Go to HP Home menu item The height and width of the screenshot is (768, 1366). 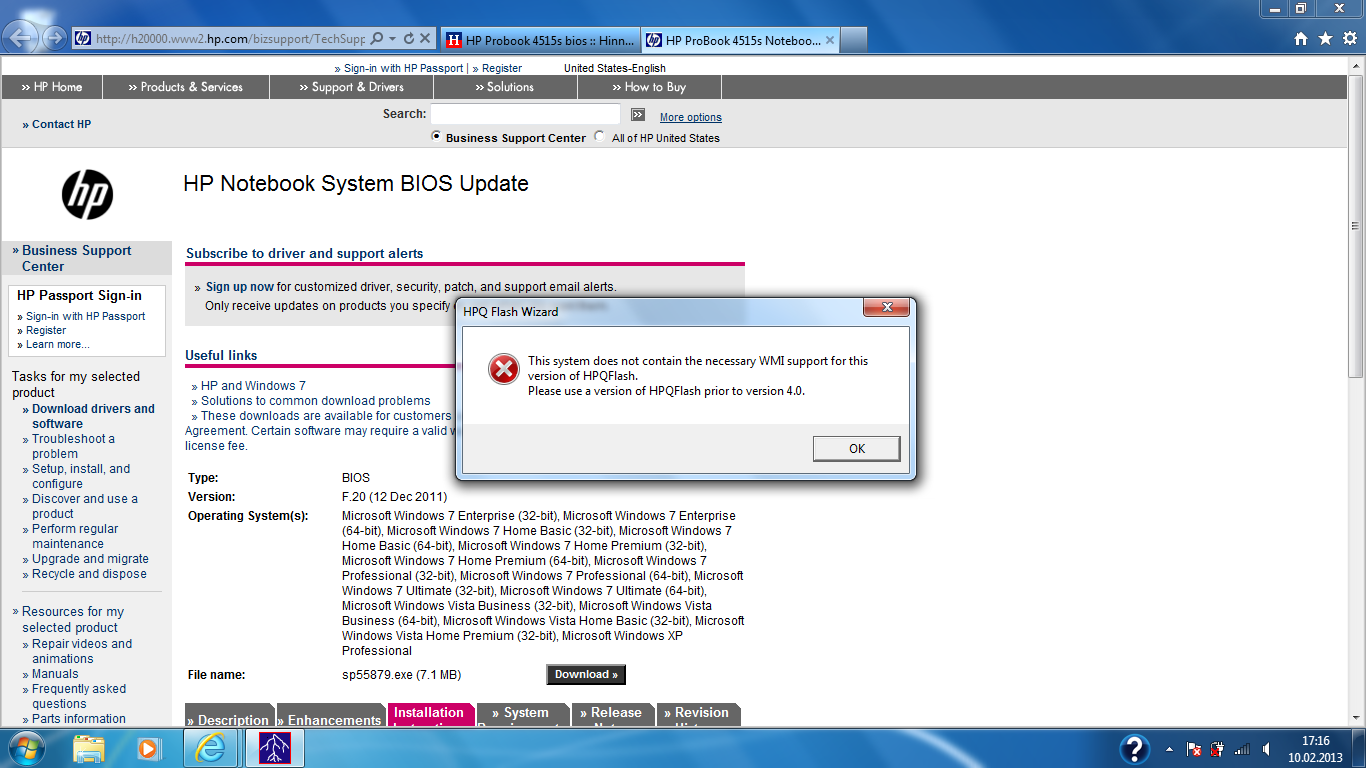[52, 87]
